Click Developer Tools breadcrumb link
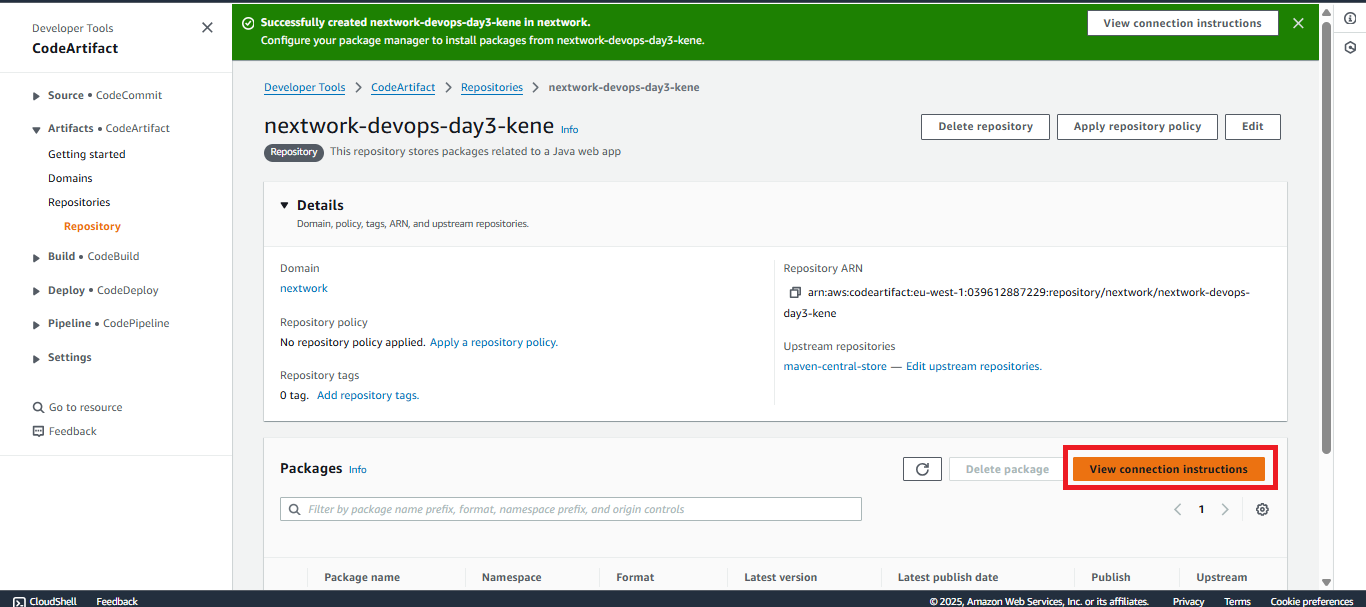1366x607 pixels. coord(305,87)
